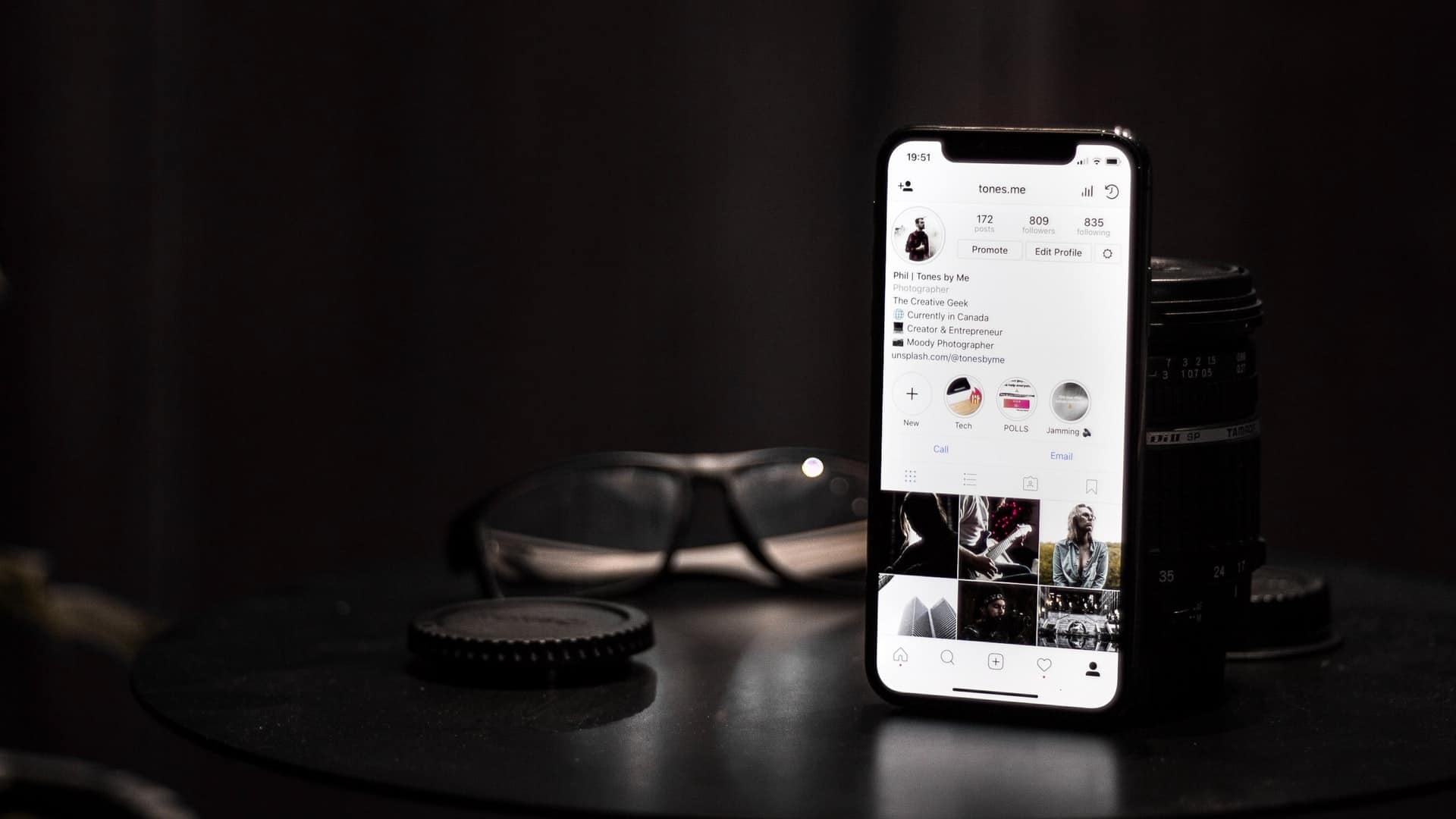Open the Promote button

[x=990, y=252]
